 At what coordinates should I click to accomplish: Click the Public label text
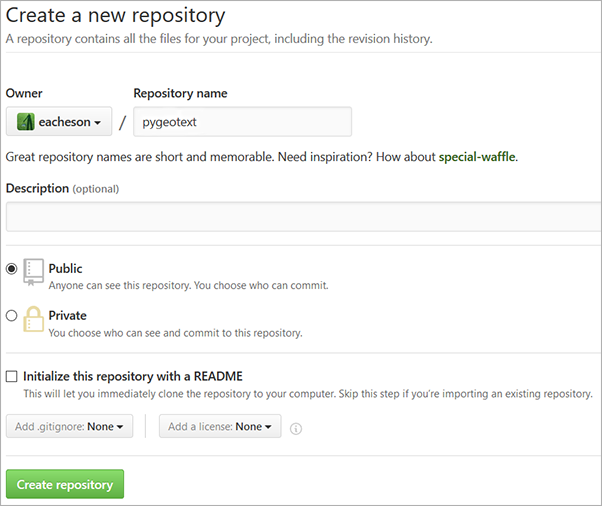tap(65, 268)
